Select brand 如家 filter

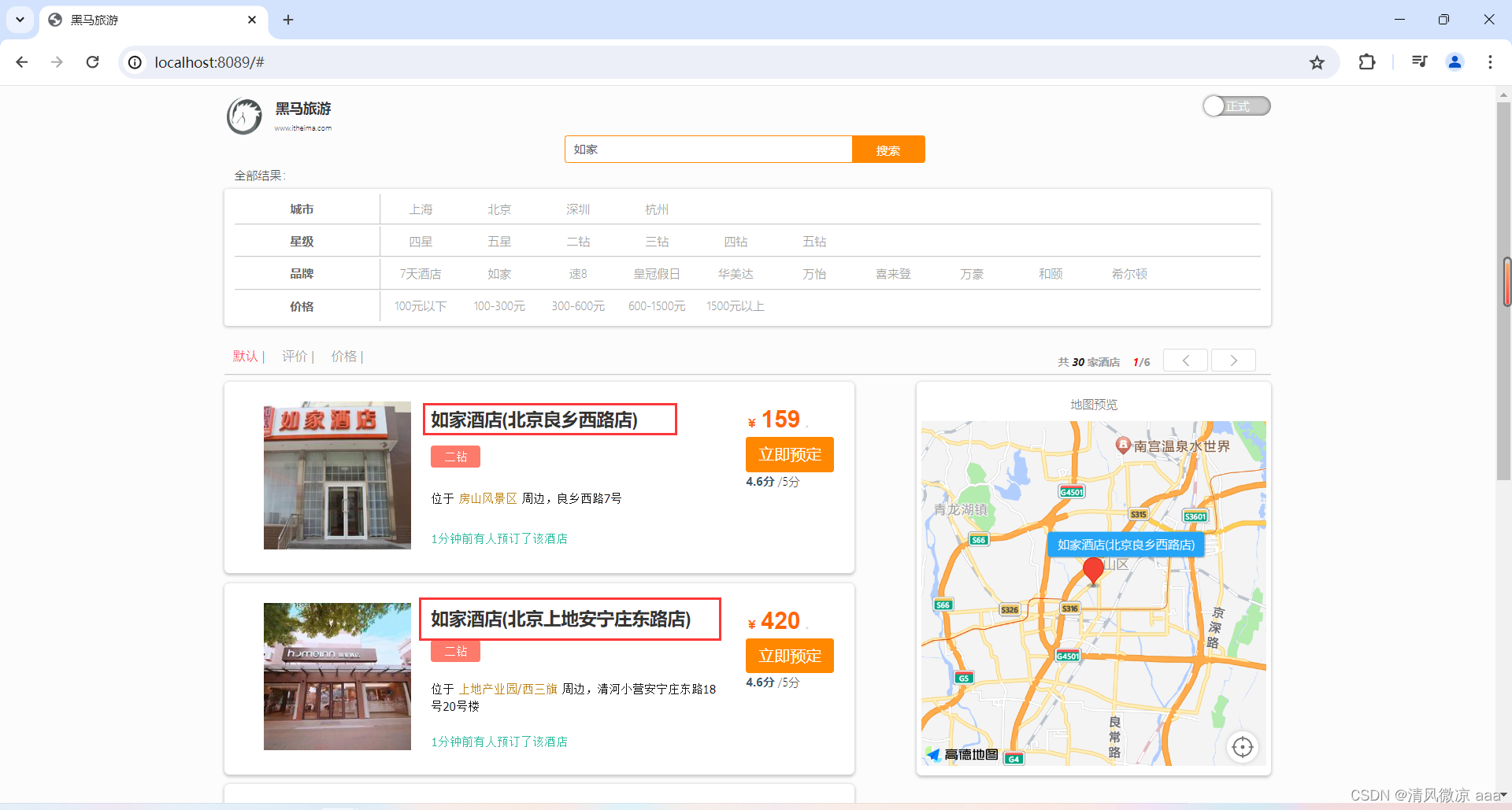pyautogui.click(x=499, y=274)
